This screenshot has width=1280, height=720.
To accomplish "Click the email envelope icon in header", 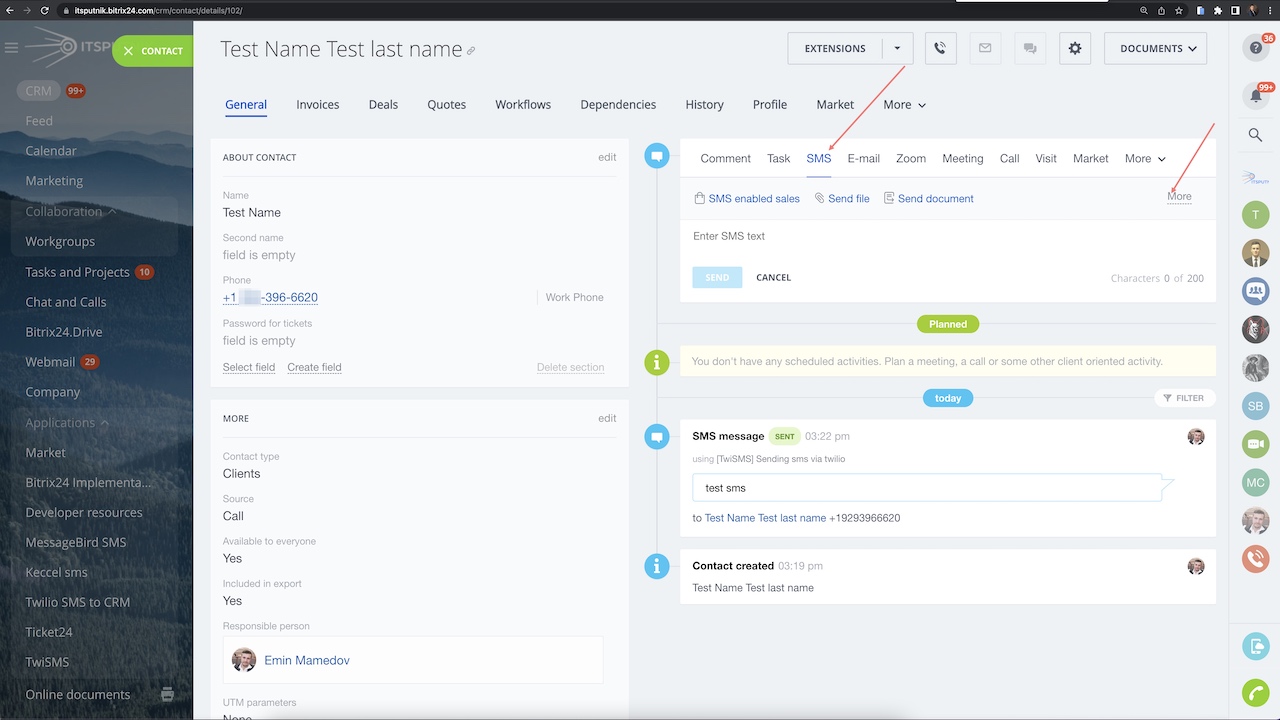I will (985, 48).
